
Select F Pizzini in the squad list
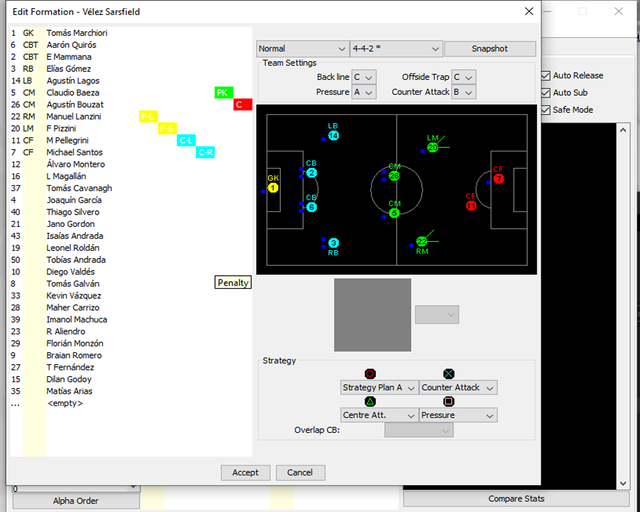tap(61, 129)
